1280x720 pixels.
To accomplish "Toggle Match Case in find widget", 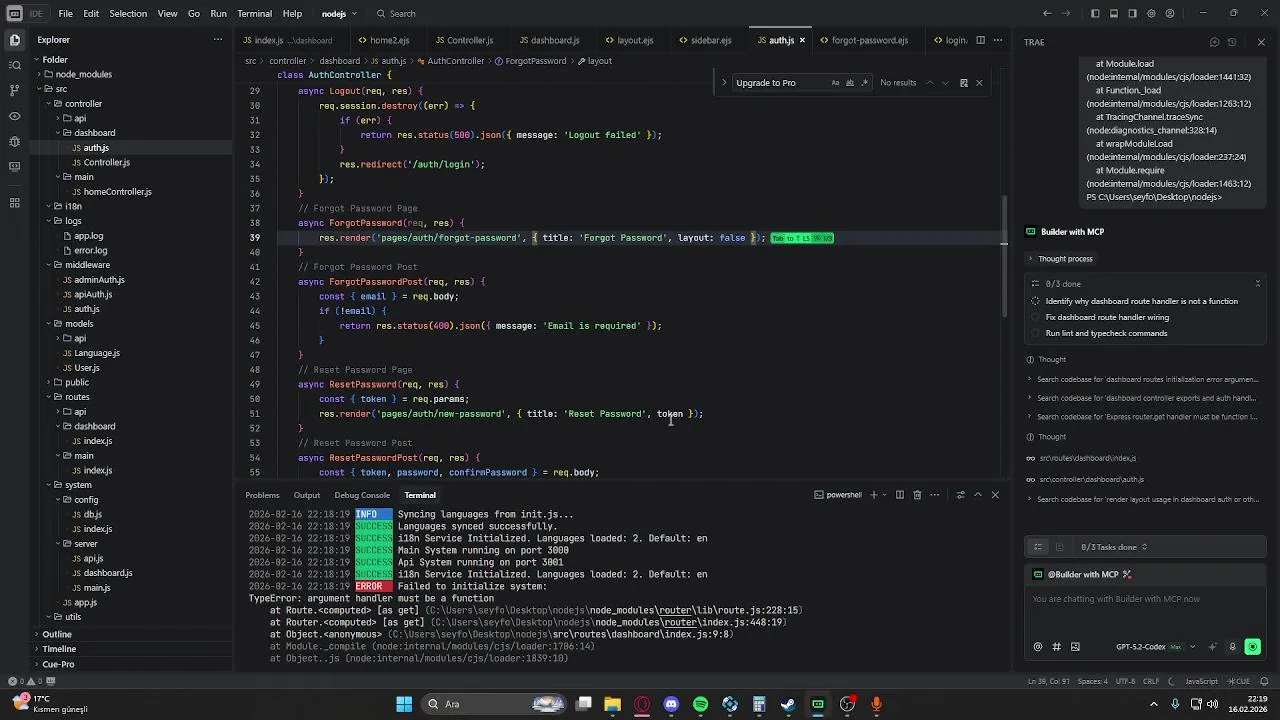I will 835,83.
